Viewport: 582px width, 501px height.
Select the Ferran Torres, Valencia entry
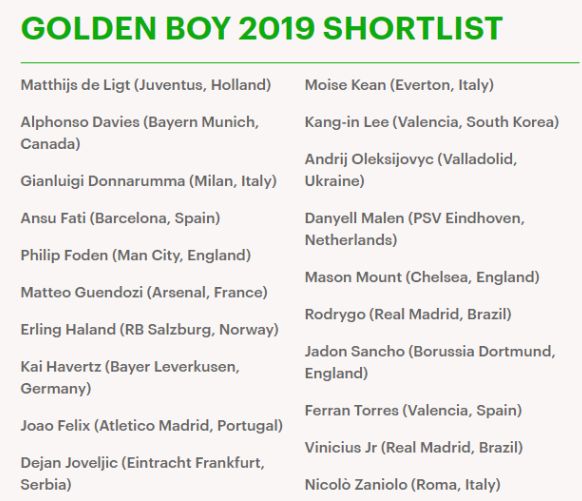tap(413, 410)
